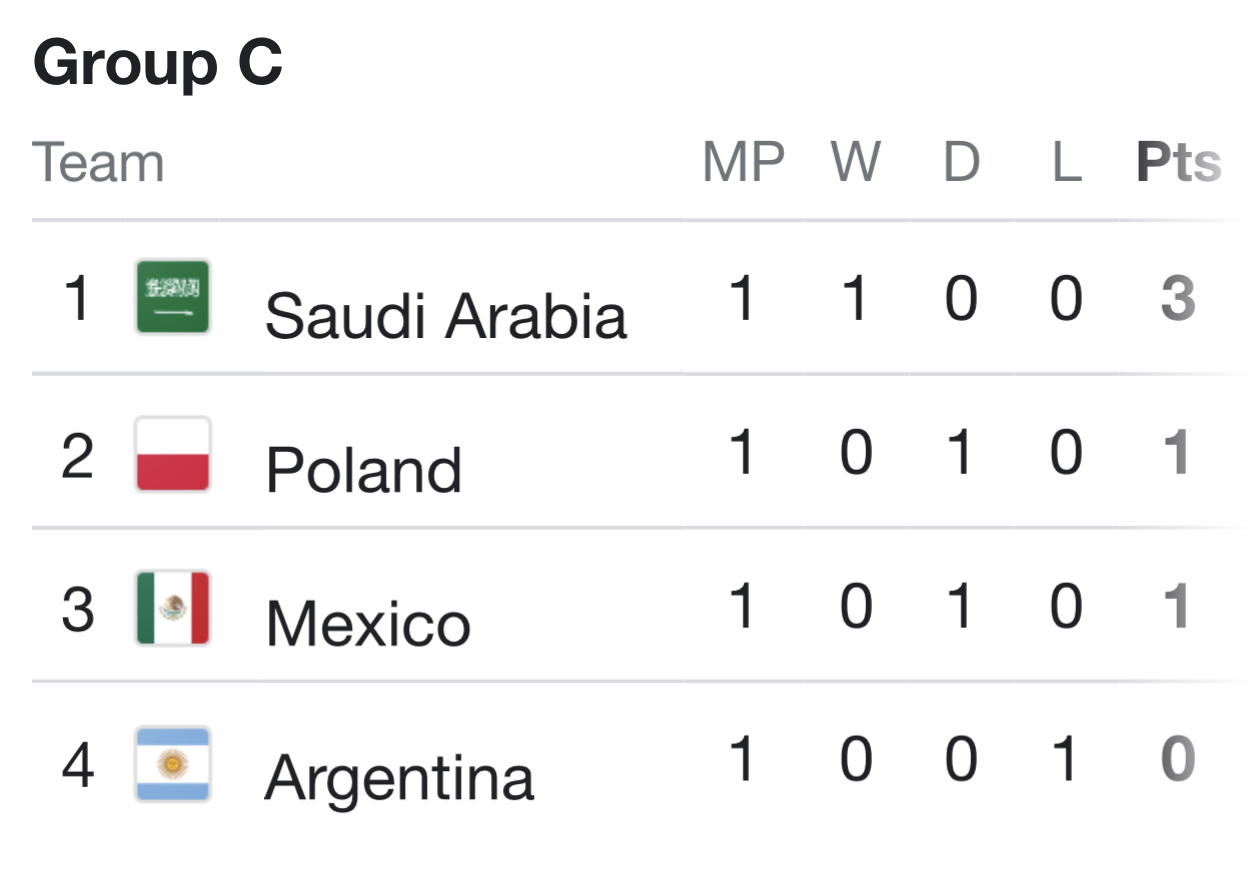
Task: Click the W column header
Action: click(856, 163)
